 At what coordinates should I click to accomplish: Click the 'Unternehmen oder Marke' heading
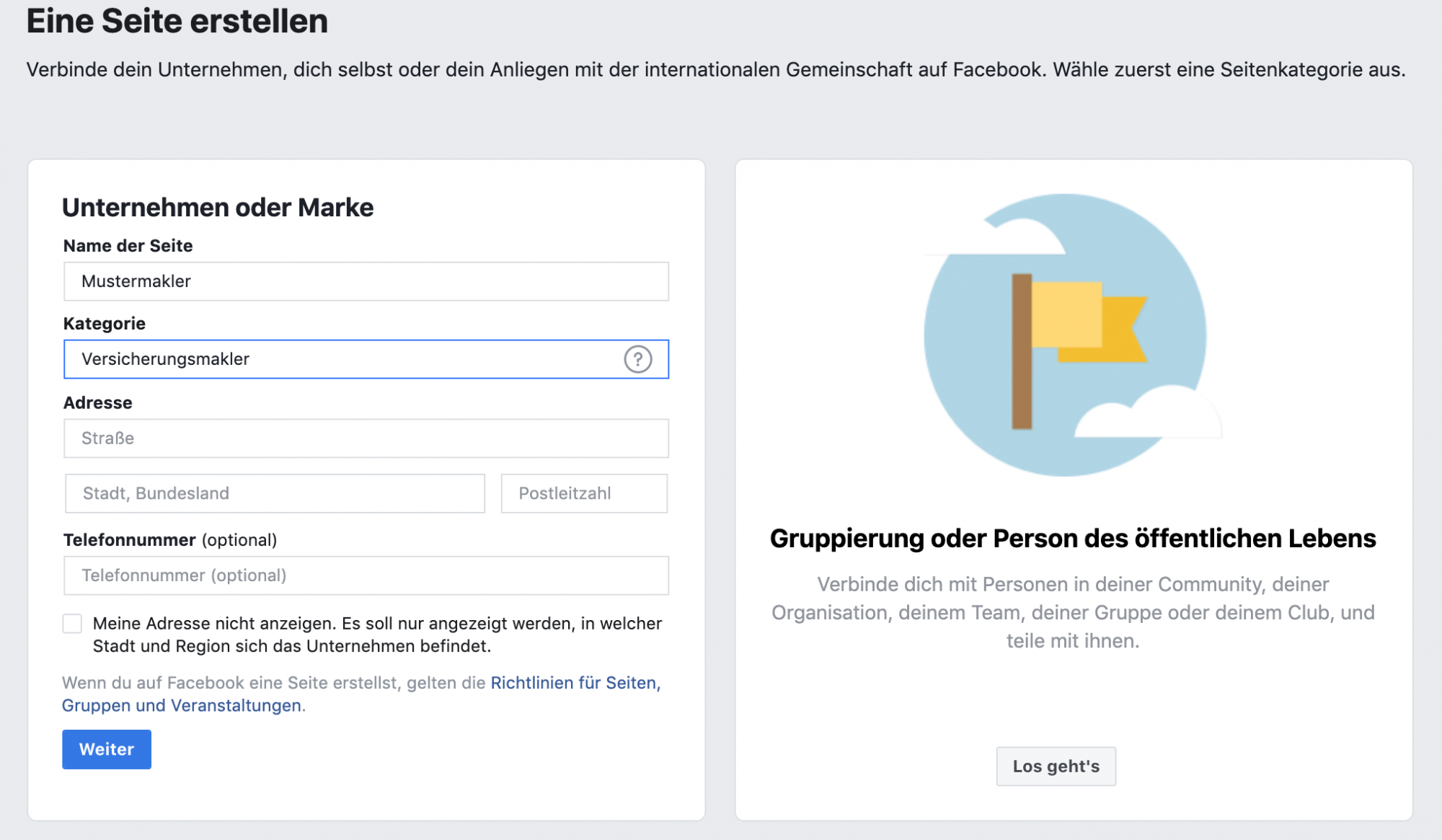pyautogui.click(x=218, y=208)
